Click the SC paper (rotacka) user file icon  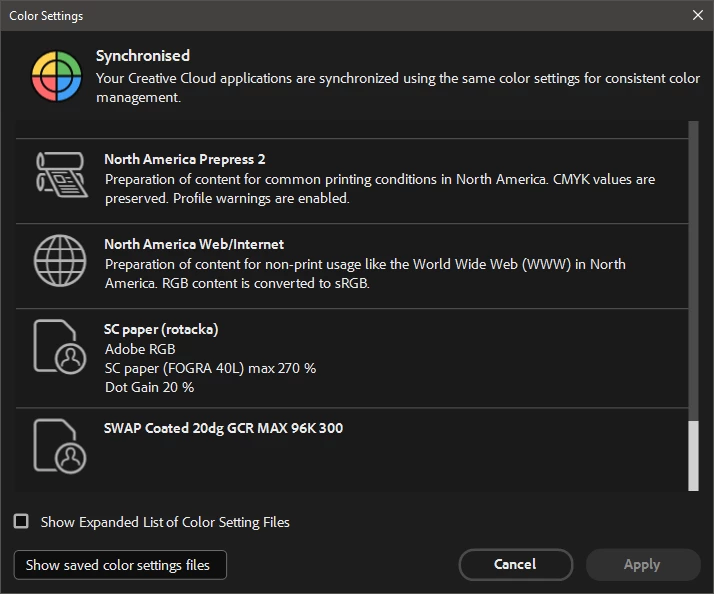(60, 347)
